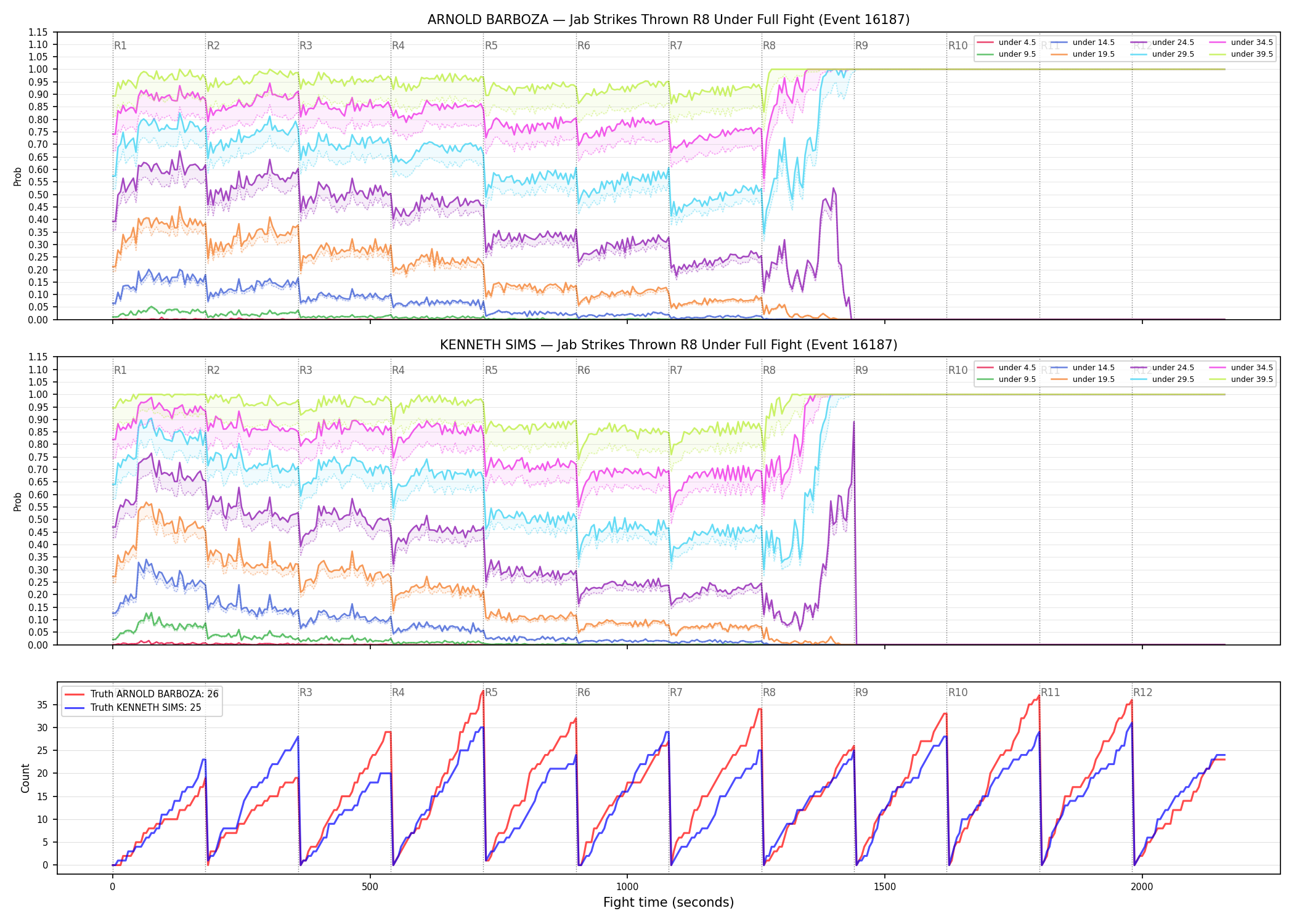Click y-axis tick 35 in Count chart

[x=43, y=705]
